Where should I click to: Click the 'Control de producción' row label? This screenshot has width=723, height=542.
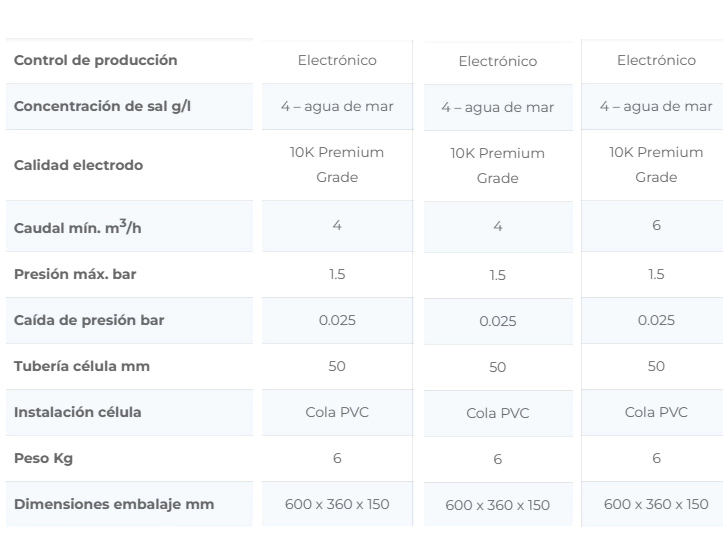pos(95,60)
